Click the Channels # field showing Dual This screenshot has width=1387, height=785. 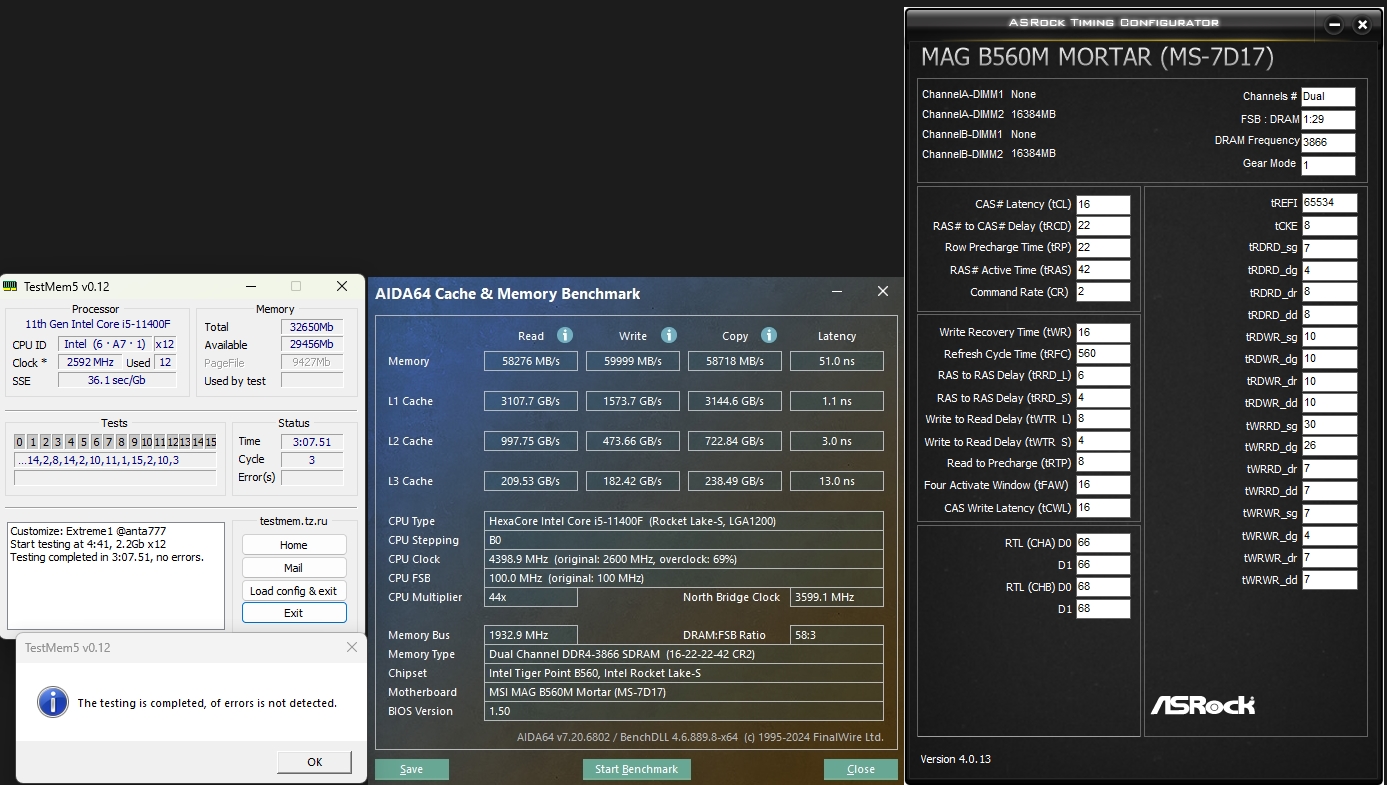pyautogui.click(x=1328, y=97)
